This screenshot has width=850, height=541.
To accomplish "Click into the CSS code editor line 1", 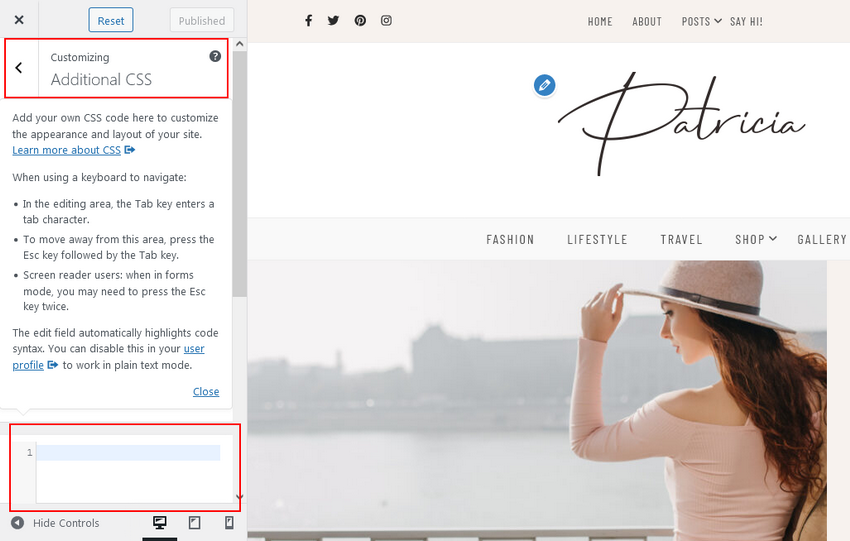I will 128,453.
